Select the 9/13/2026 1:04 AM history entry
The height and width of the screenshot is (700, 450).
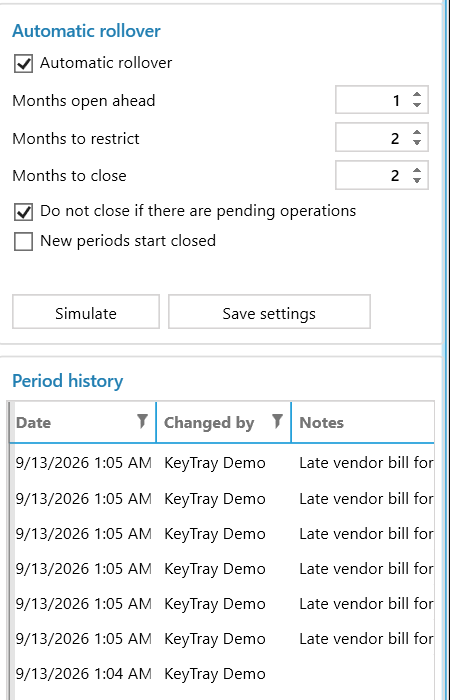point(222,673)
